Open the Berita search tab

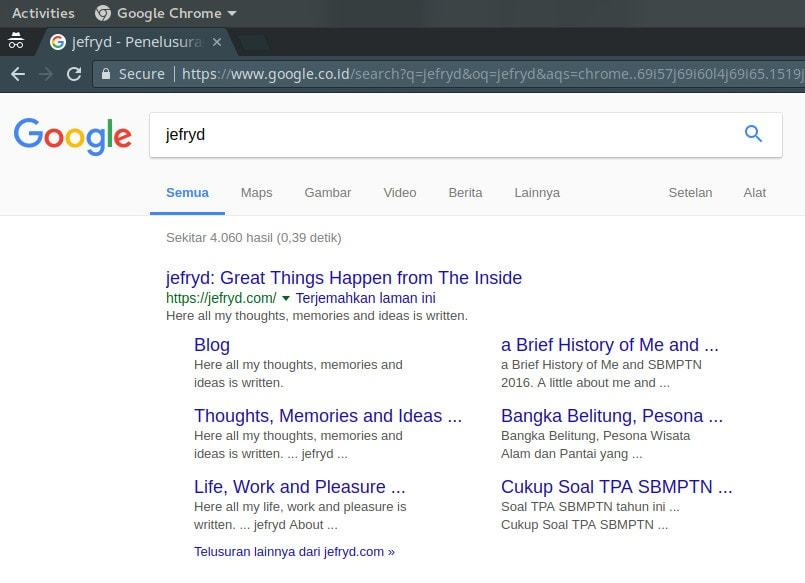tap(465, 193)
